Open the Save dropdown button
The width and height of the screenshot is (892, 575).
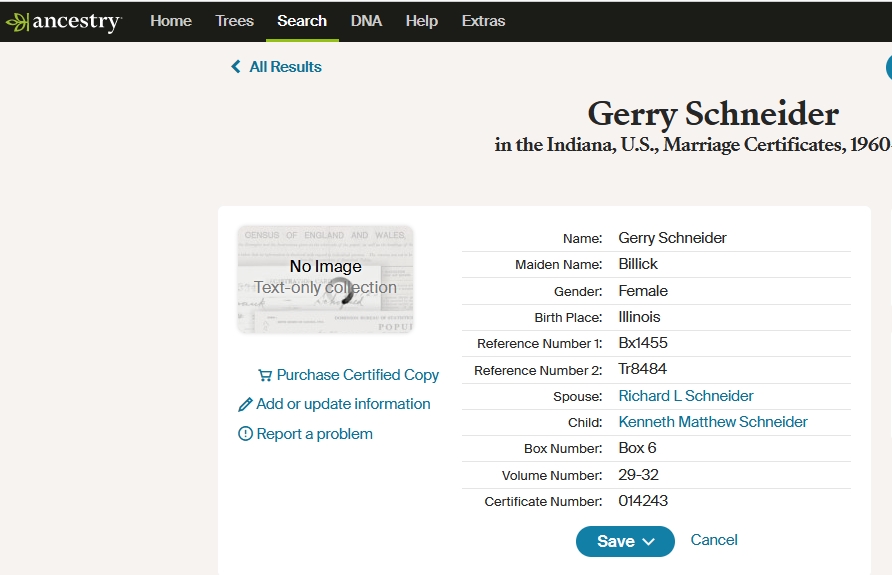pos(625,541)
